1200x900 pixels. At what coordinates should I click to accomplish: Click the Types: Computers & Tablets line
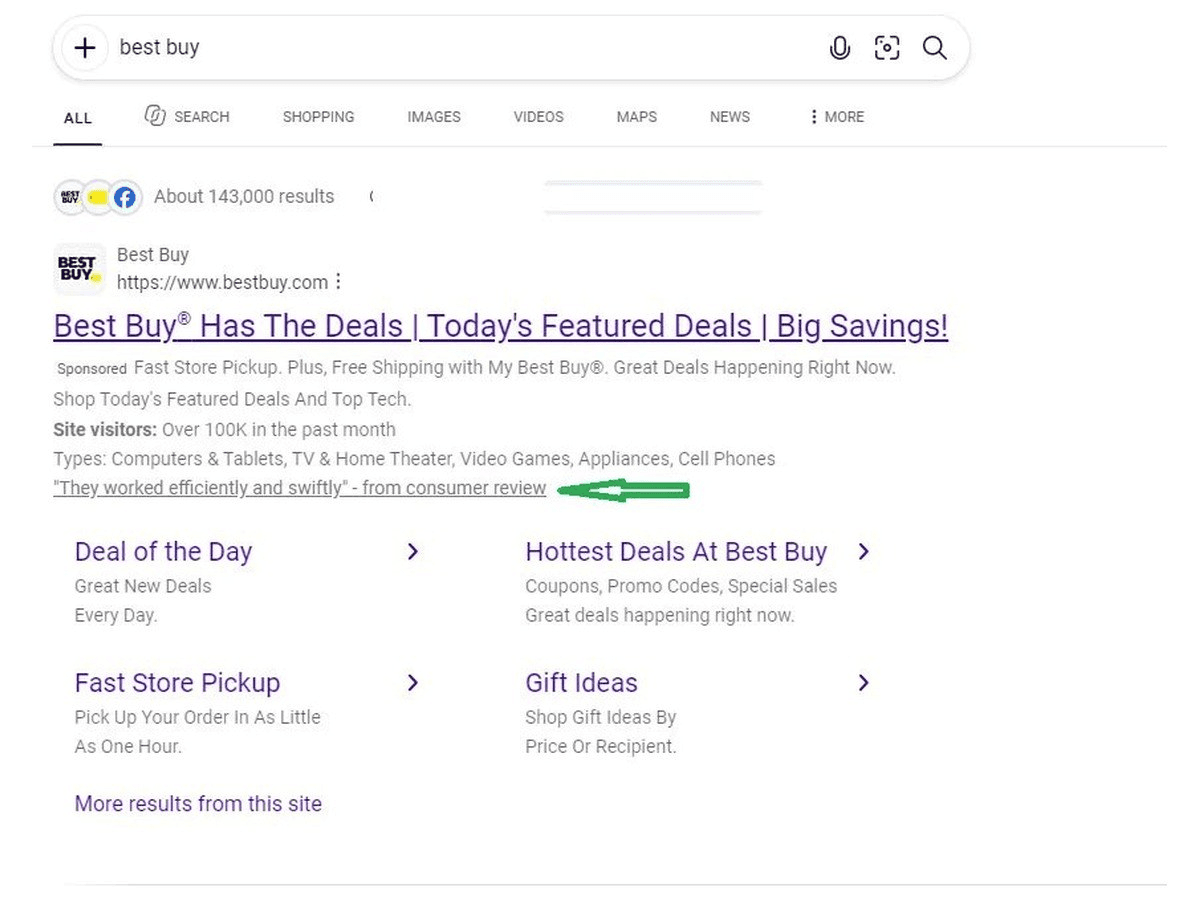(x=414, y=459)
